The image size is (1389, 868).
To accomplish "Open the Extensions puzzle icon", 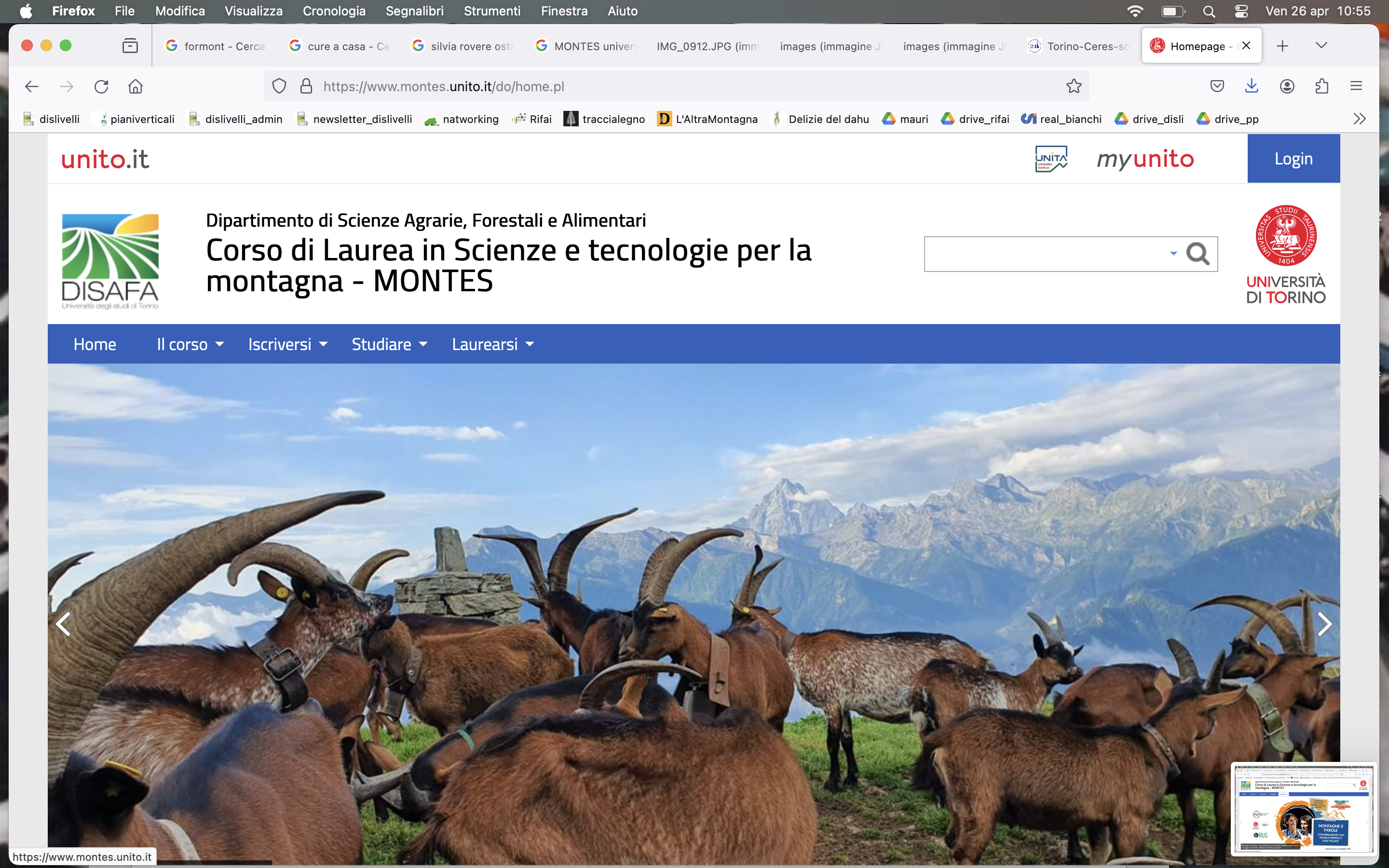I will click(x=1321, y=86).
